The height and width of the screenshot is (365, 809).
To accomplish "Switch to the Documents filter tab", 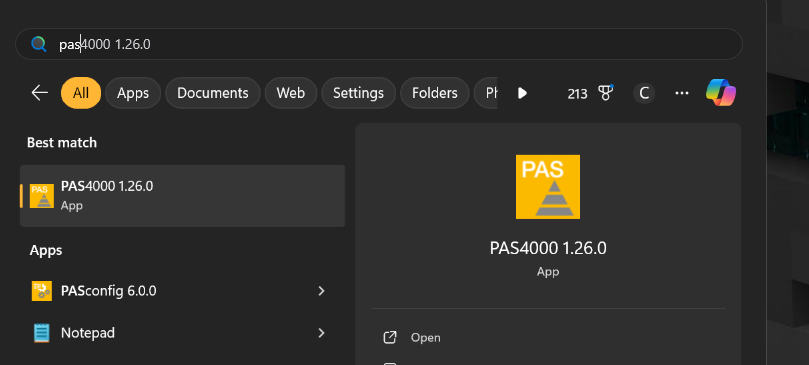I will click(213, 93).
